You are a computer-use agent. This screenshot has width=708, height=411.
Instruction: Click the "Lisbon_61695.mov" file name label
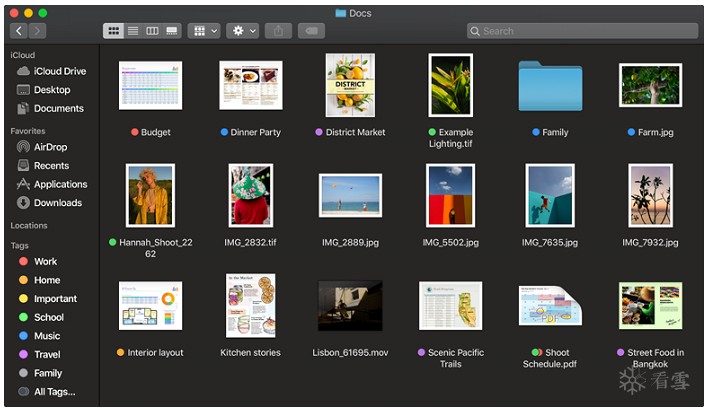(x=350, y=353)
